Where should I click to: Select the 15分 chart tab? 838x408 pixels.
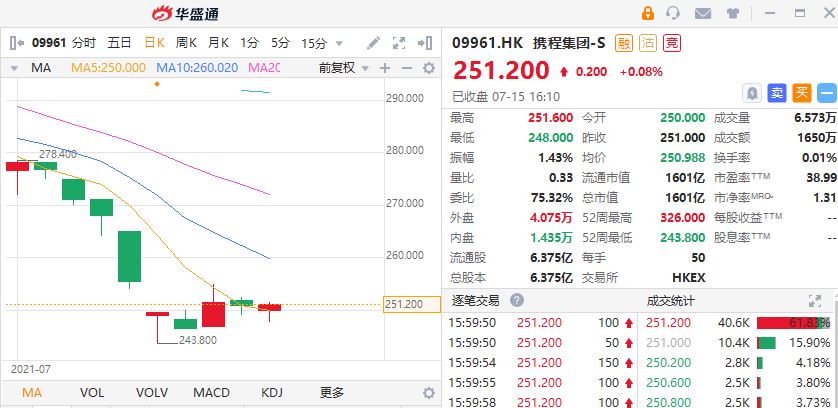314,43
